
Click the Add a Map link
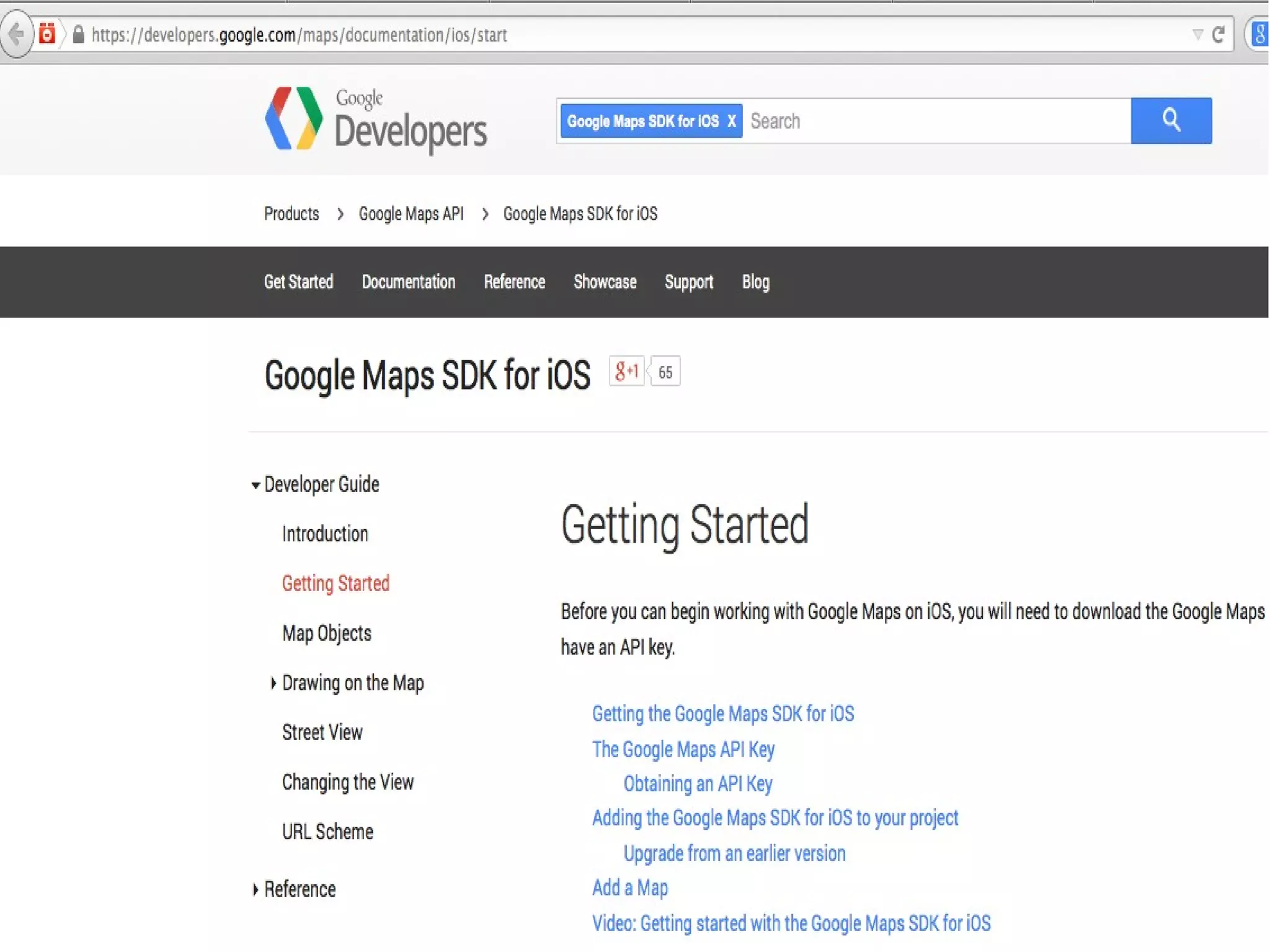[x=629, y=887]
